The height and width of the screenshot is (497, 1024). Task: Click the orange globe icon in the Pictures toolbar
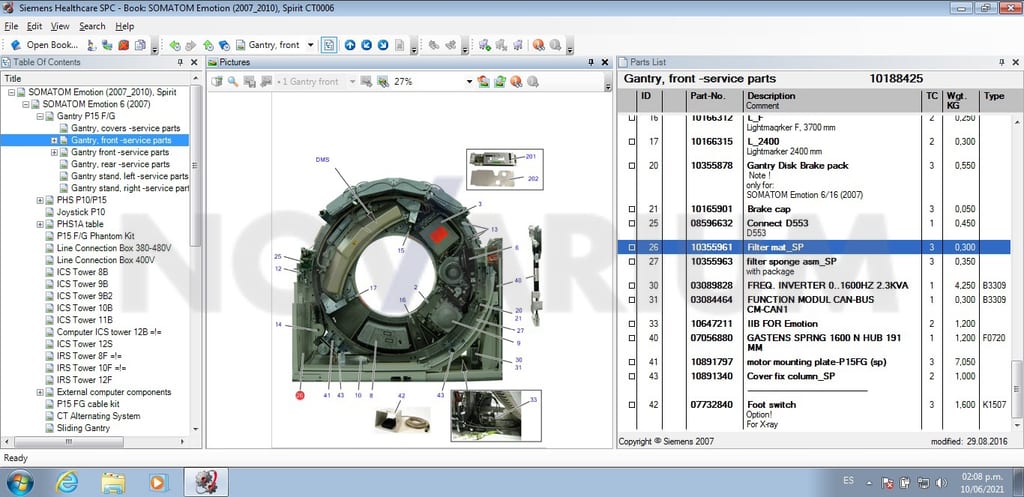click(516, 82)
